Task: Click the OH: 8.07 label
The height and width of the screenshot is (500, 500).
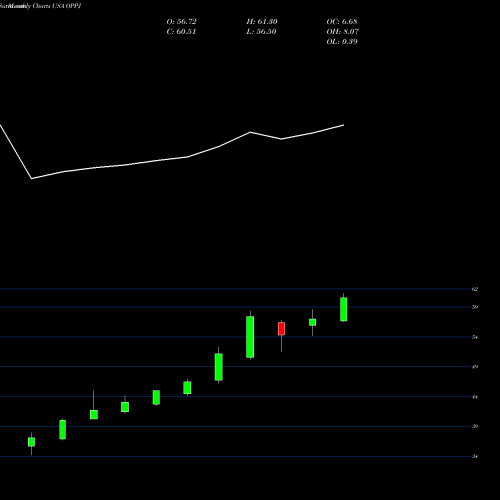Action: 343,32
